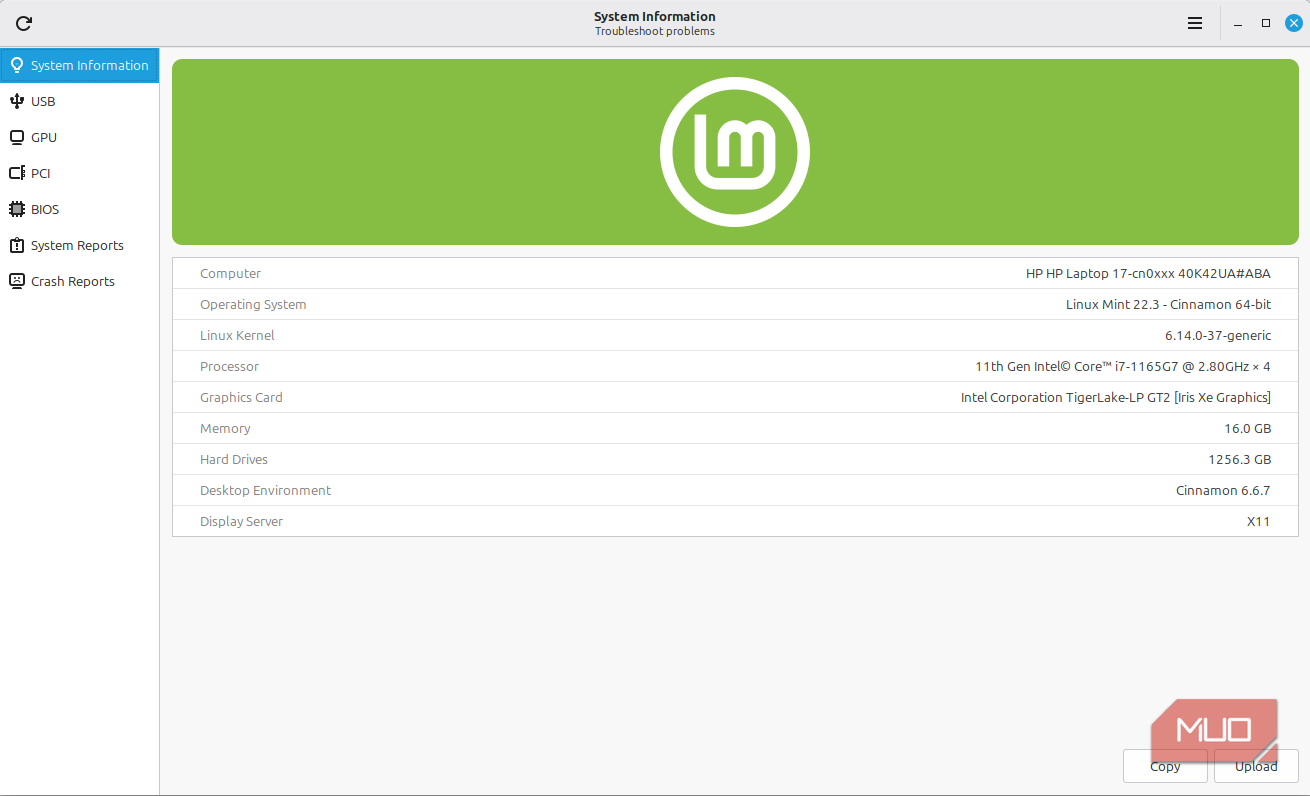1310x796 pixels.
Task: Click the 'Desktop Environment' label
Action: coord(265,490)
